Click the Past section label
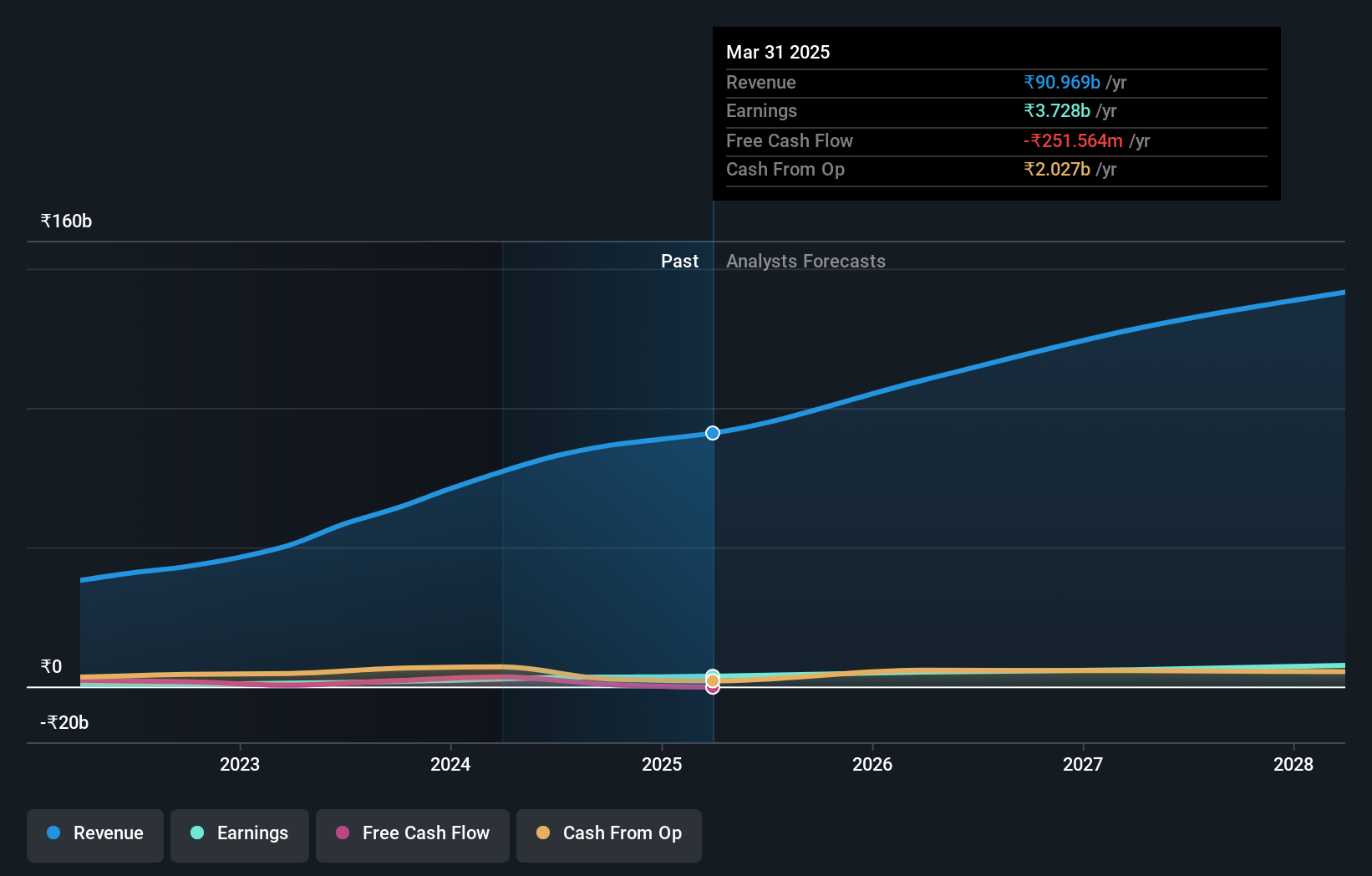Screen dimensions: 1372x876 coord(679,261)
